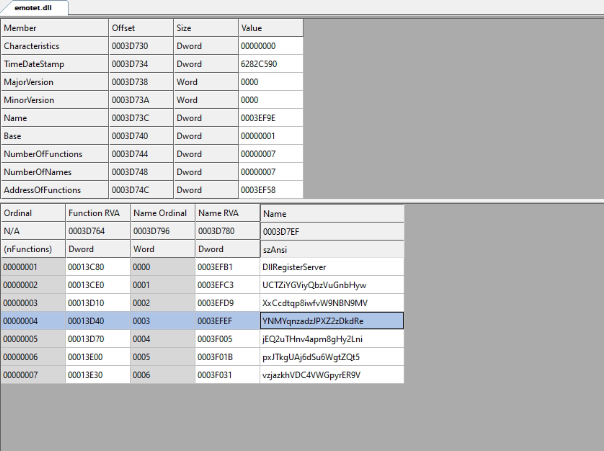Click the Member column header

pos(55,28)
